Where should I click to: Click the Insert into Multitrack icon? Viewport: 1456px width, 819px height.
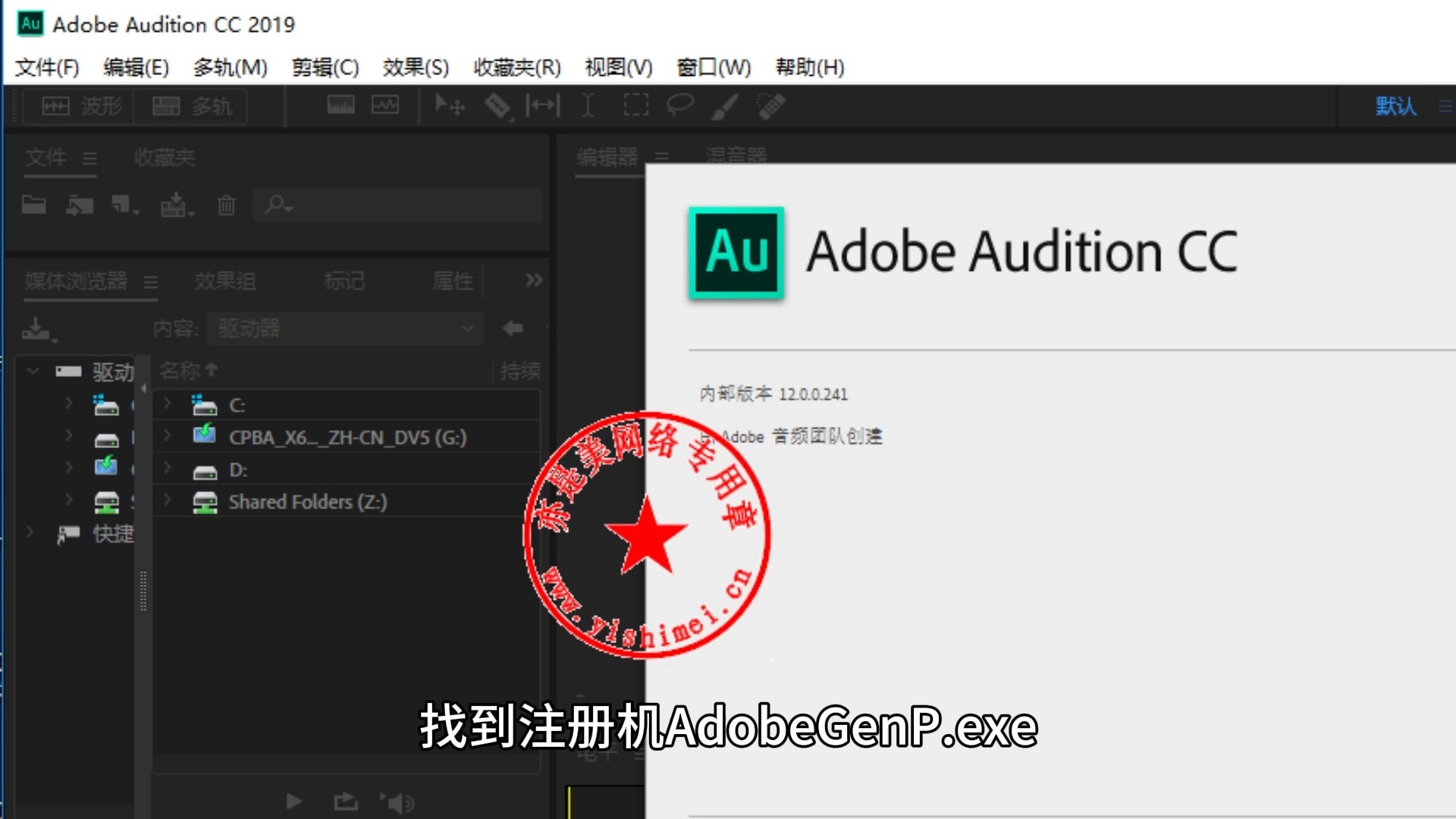pos(177,205)
